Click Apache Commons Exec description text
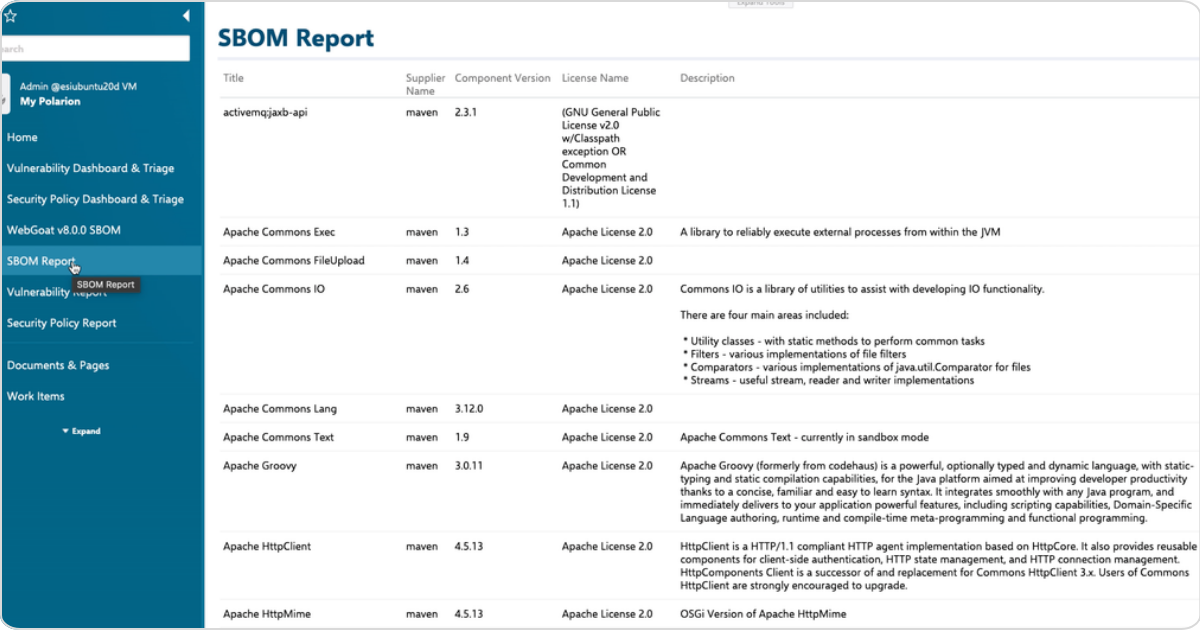 (840, 232)
